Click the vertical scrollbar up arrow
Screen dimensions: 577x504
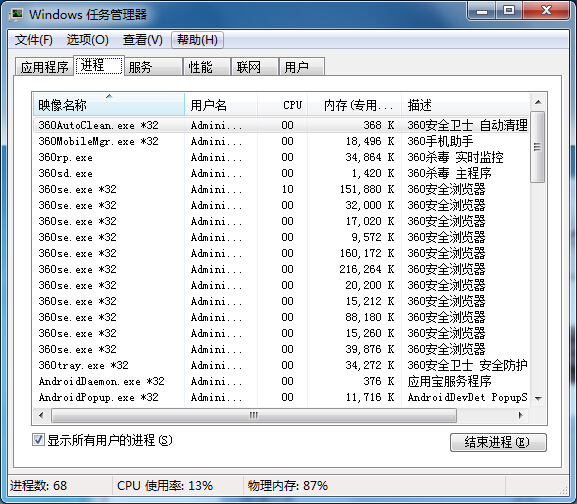coord(538,102)
